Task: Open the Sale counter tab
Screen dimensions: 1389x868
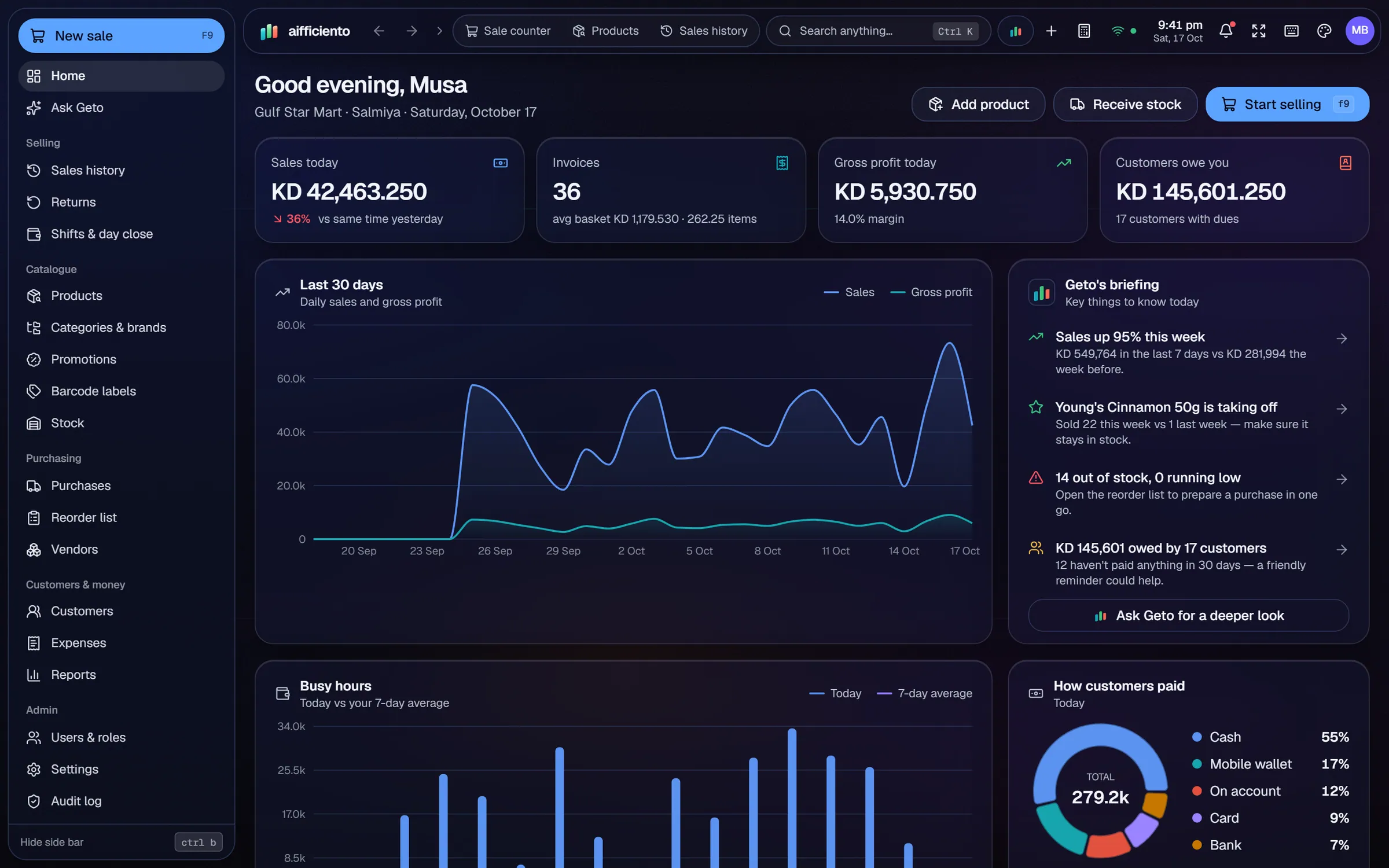Action: [x=508, y=31]
